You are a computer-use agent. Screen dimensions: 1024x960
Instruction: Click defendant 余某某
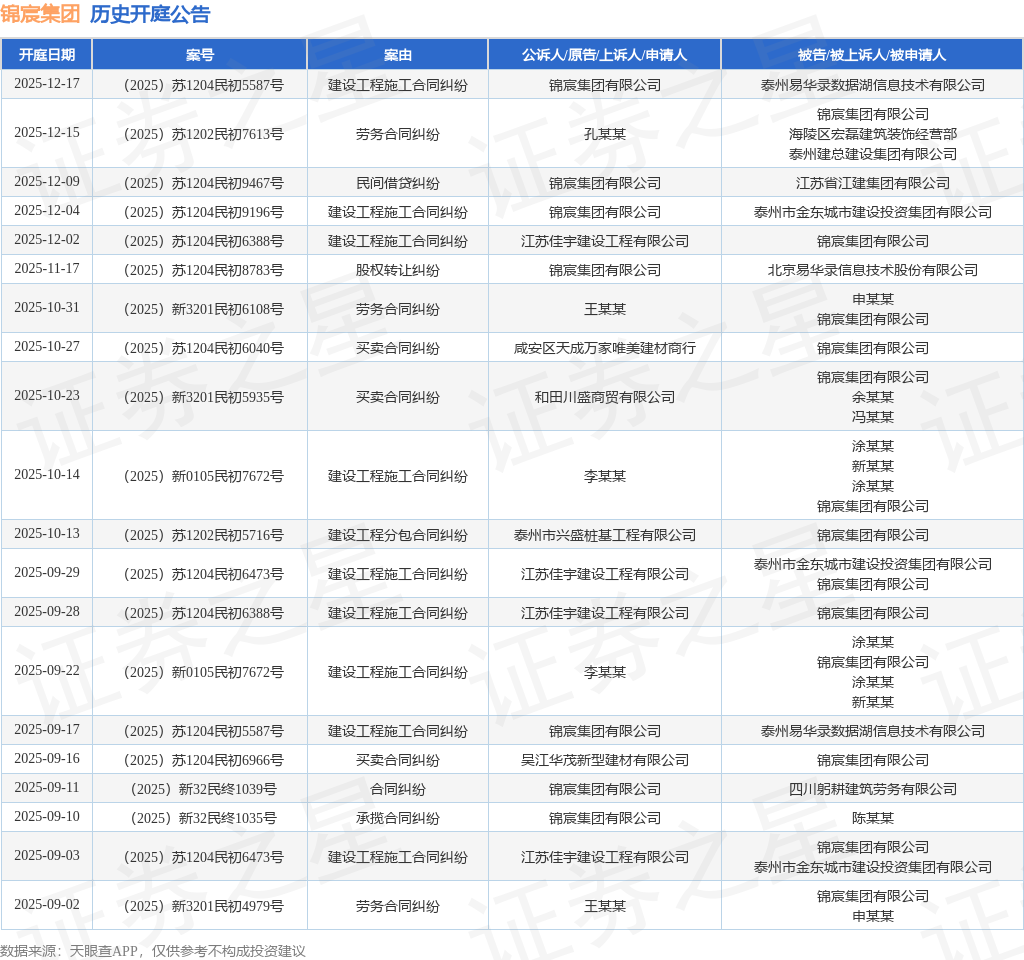(872, 397)
